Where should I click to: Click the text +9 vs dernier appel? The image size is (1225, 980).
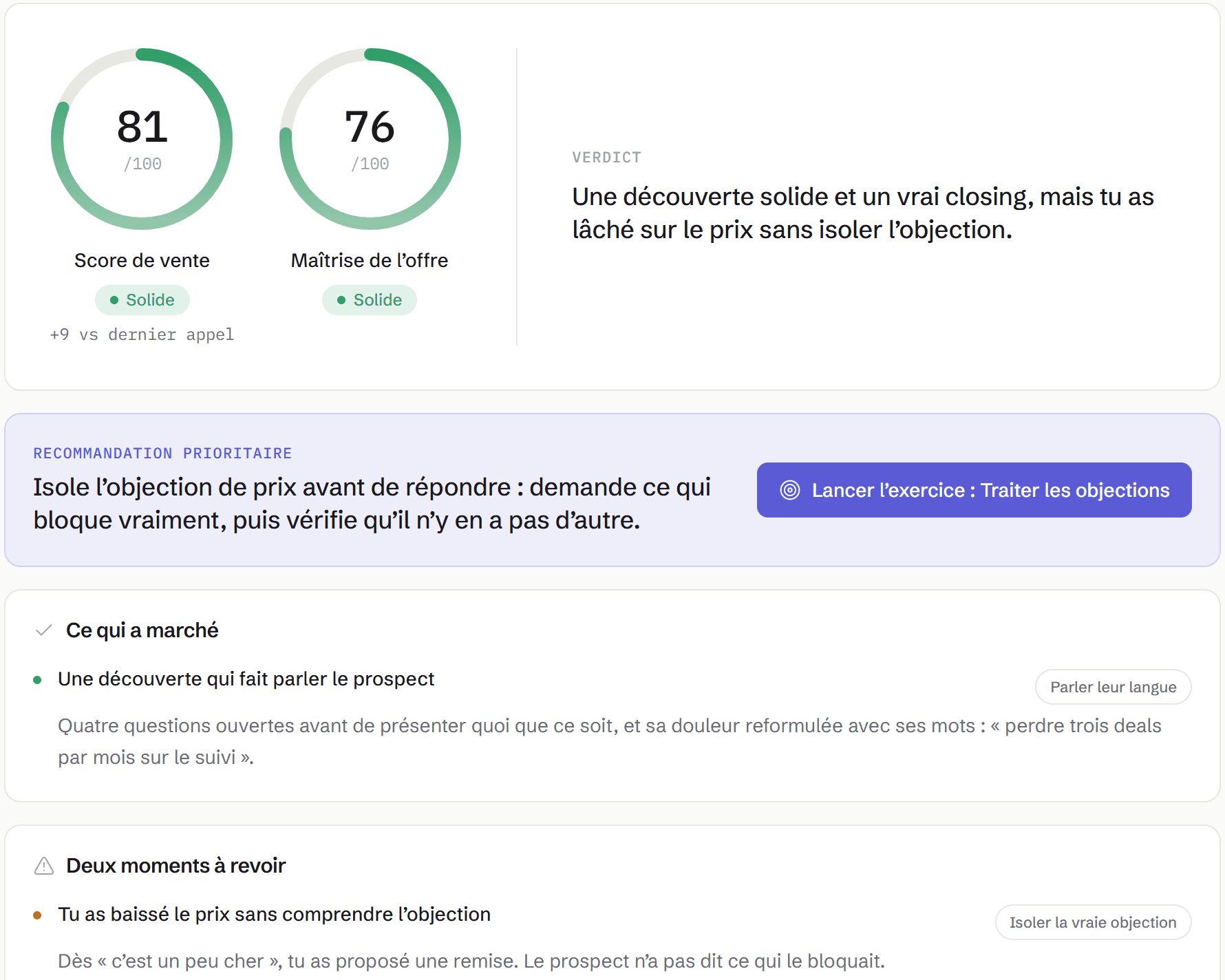142,334
